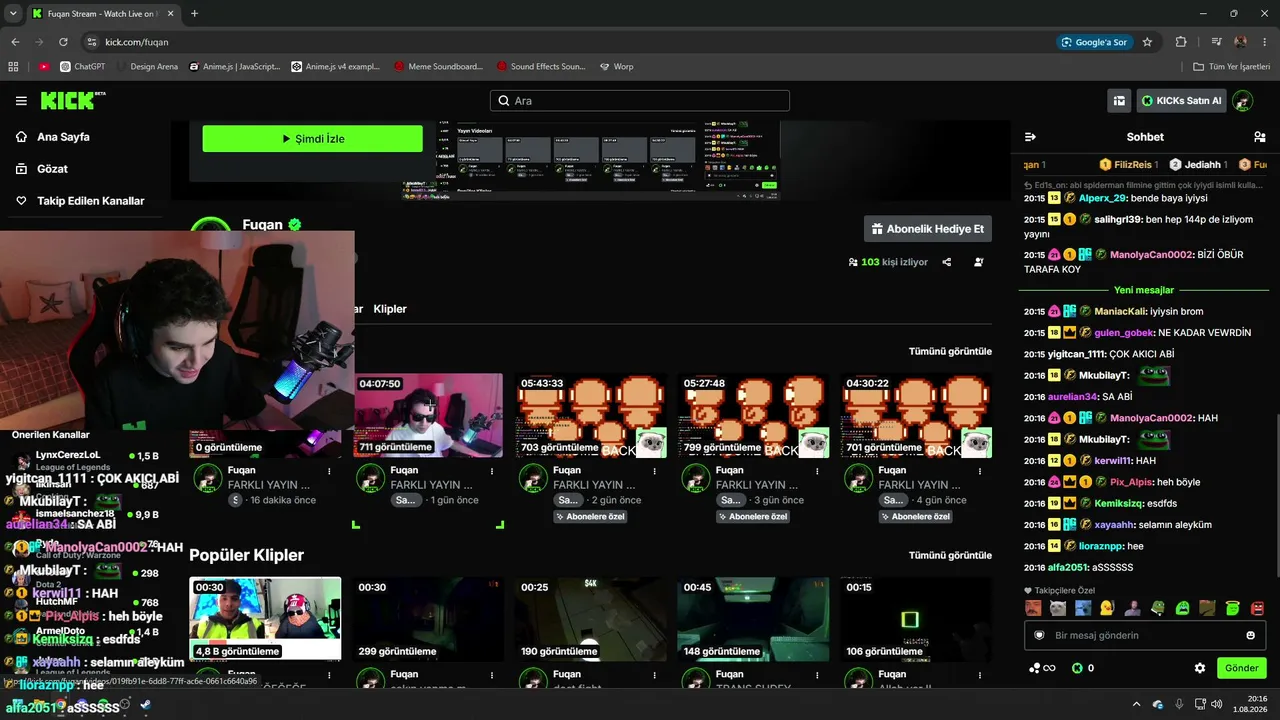Play the clip with 148 görüntüleme
This screenshot has width=1280, height=720.
pos(754,619)
